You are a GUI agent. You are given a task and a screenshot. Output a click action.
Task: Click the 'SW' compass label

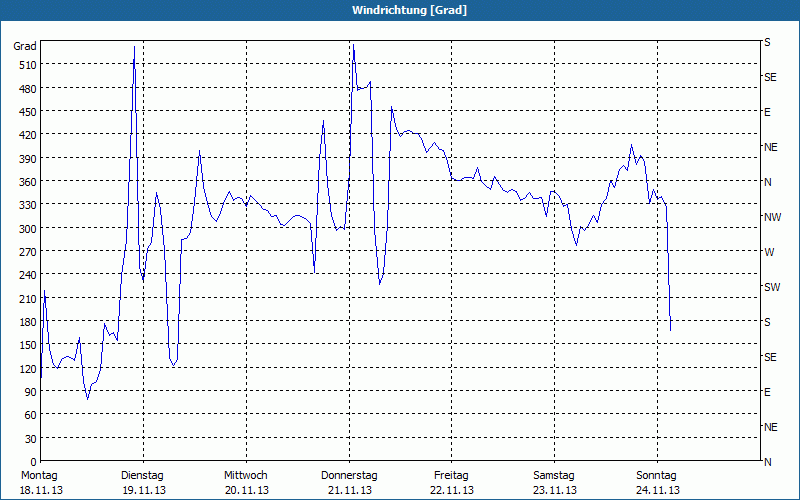[772, 287]
